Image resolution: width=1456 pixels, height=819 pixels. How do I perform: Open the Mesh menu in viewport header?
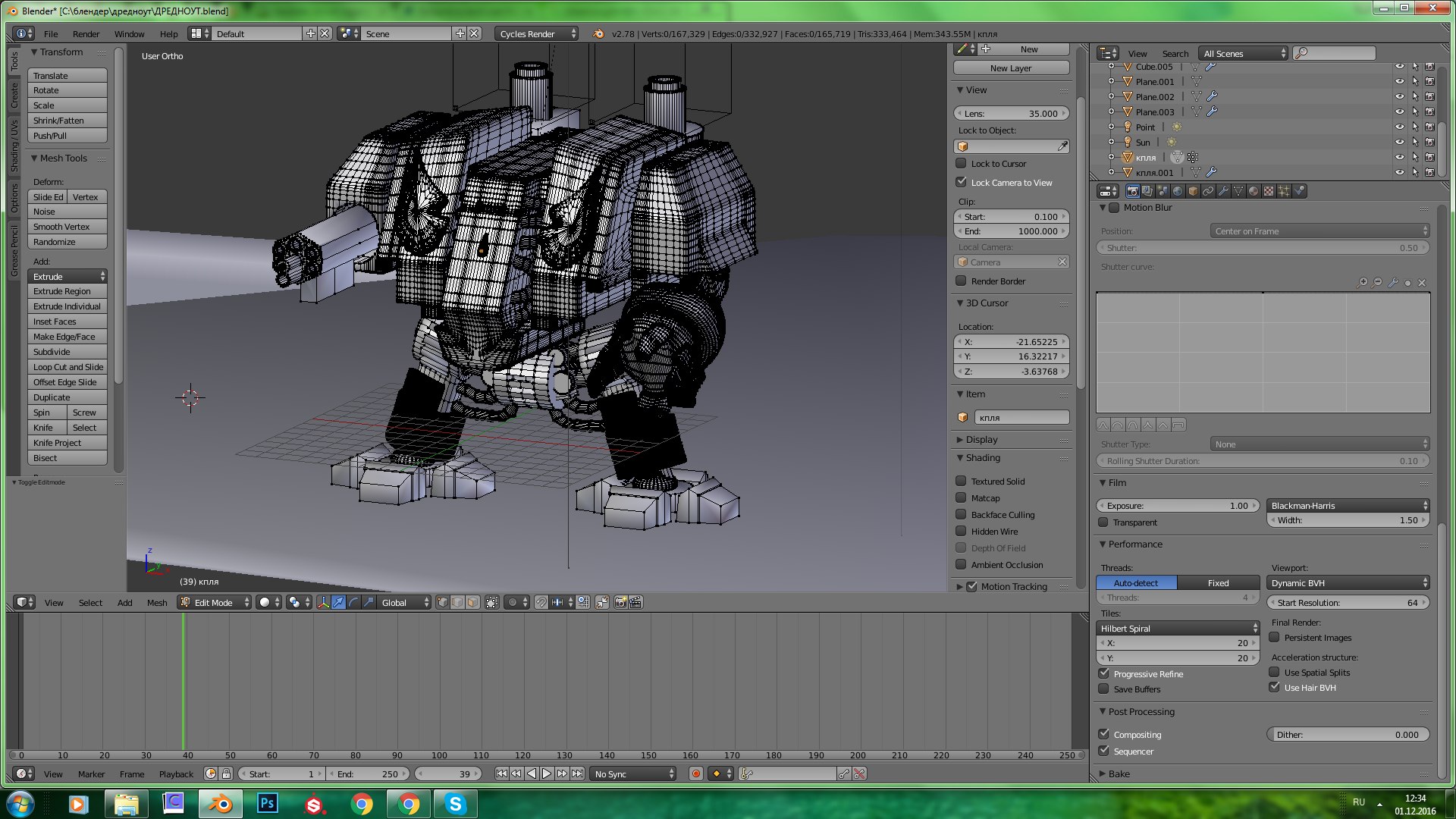pyautogui.click(x=157, y=603)
